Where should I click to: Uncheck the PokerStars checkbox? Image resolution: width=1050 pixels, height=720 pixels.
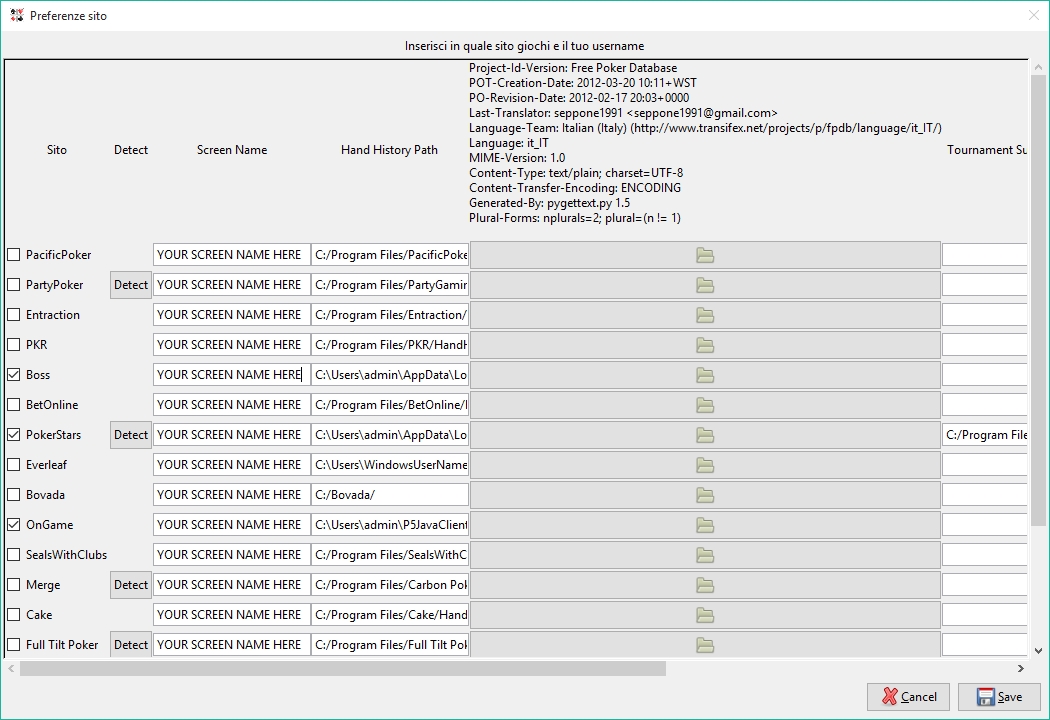(x=13, y=435)
